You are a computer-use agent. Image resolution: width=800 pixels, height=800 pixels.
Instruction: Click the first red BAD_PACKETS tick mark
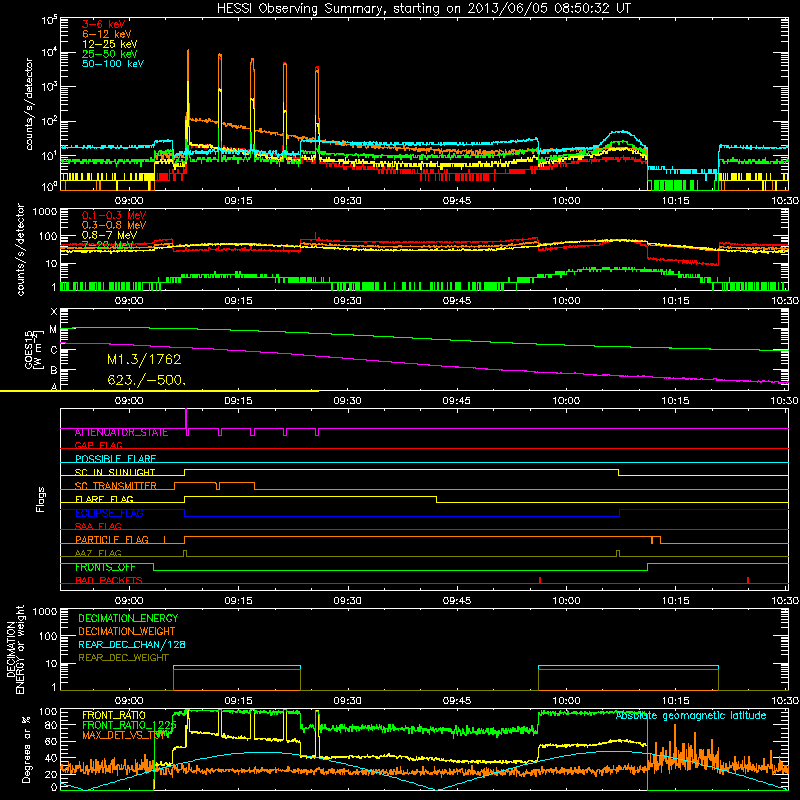coord(540,580)
